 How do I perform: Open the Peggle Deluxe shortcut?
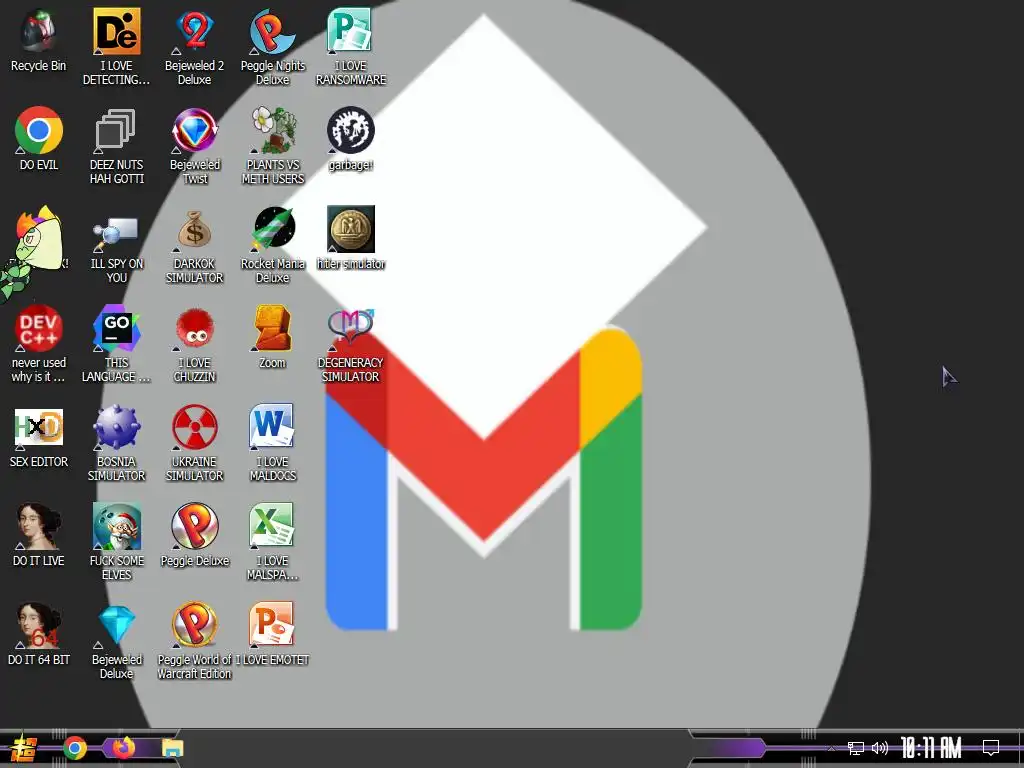pyautogui.click(x=195, y=526)
